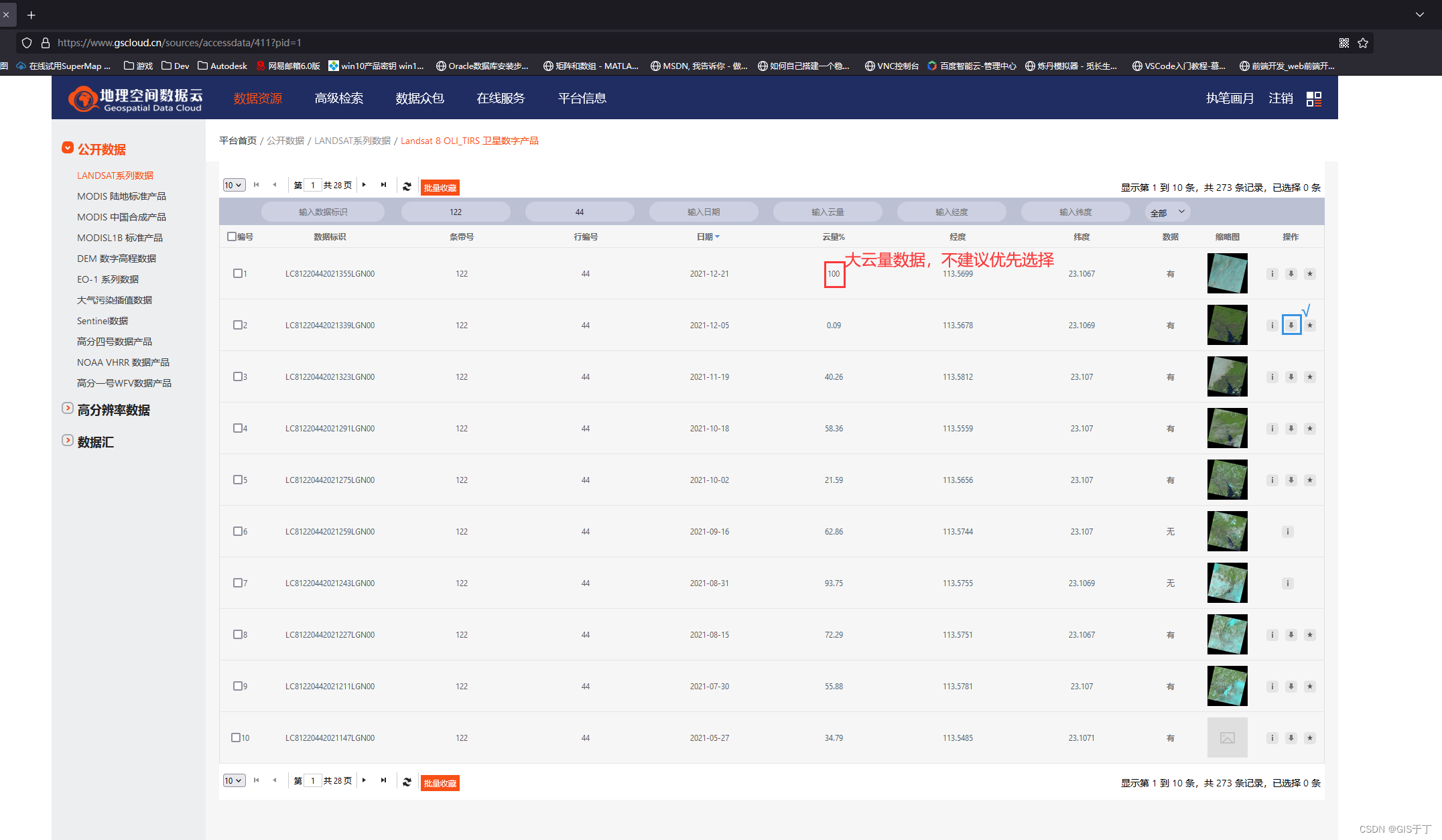Click top refresh icon beside pagination
This screenshot has width=1442, height=840.
(407, 186)
